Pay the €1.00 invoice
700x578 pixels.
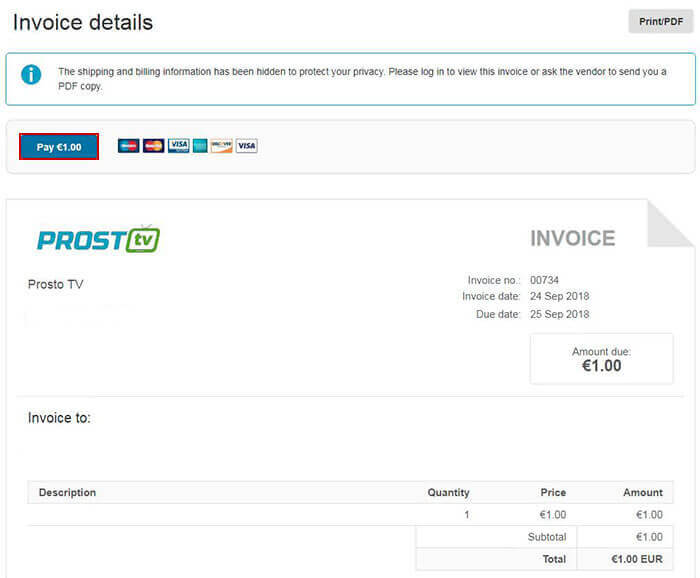coord(59,147)
